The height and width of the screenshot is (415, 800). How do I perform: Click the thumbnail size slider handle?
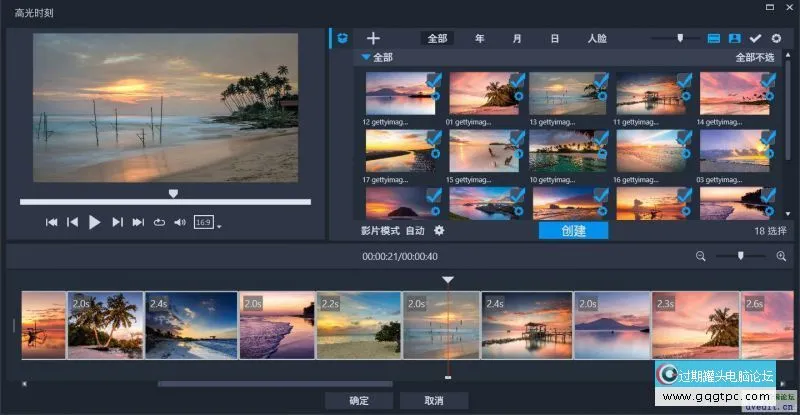click(681, 38)
